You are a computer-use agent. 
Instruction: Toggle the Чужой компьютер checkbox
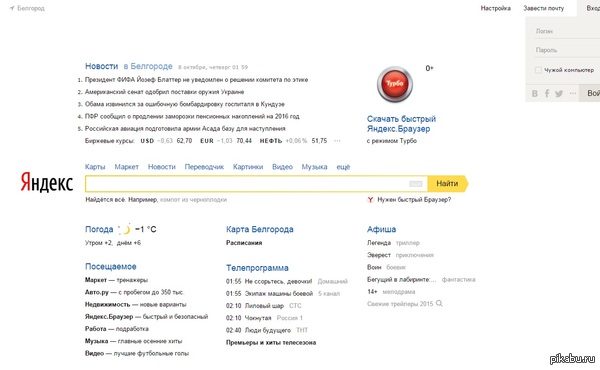tap(538, 70)
